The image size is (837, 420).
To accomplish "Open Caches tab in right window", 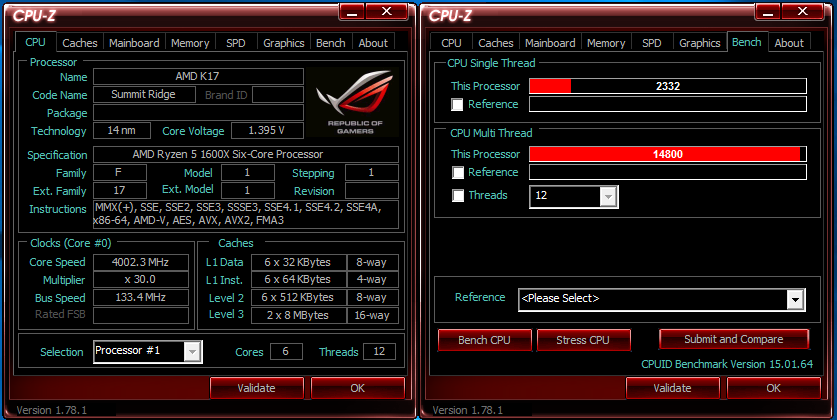I will (x=495, y=43).
